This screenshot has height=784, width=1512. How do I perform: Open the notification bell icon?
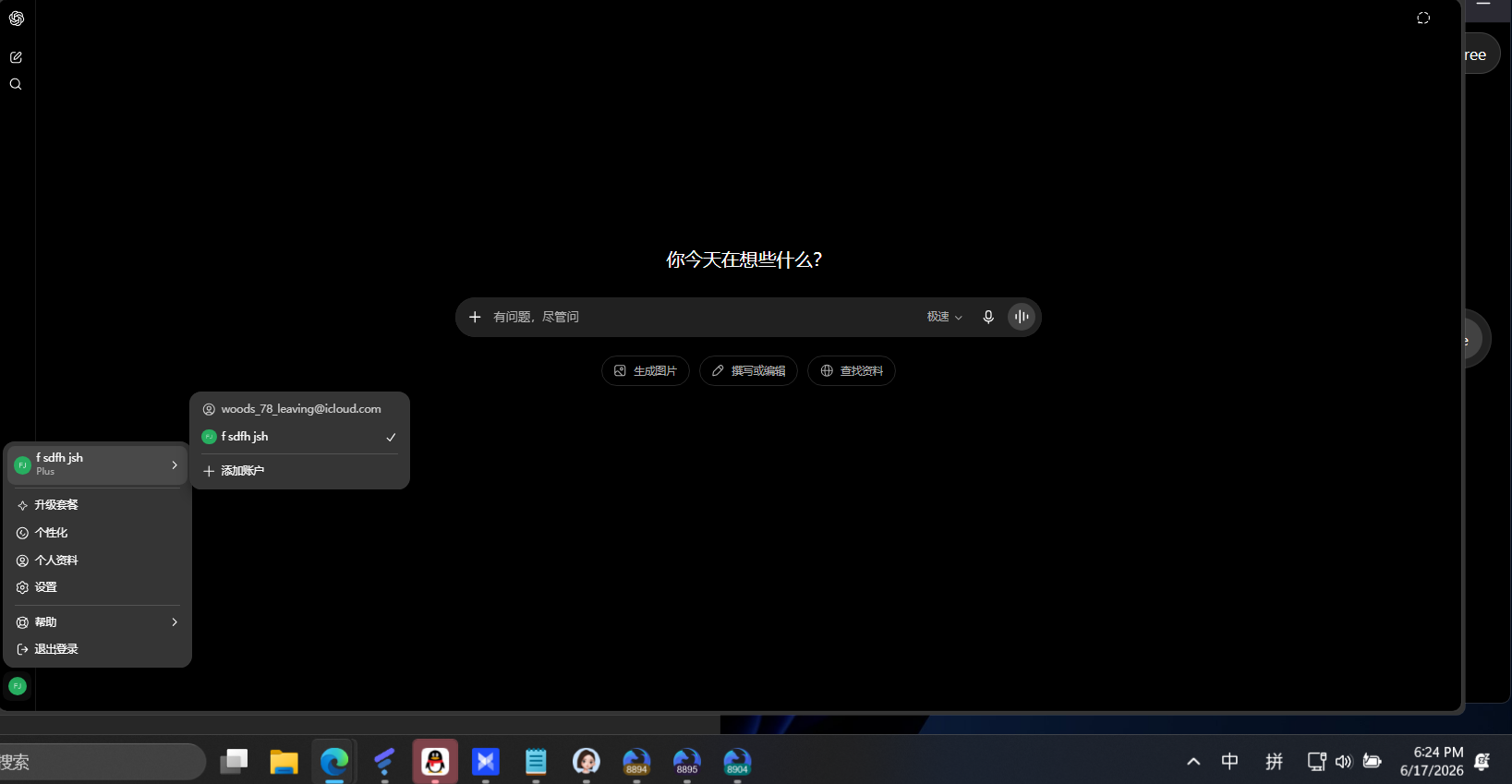click(1483, 762)
